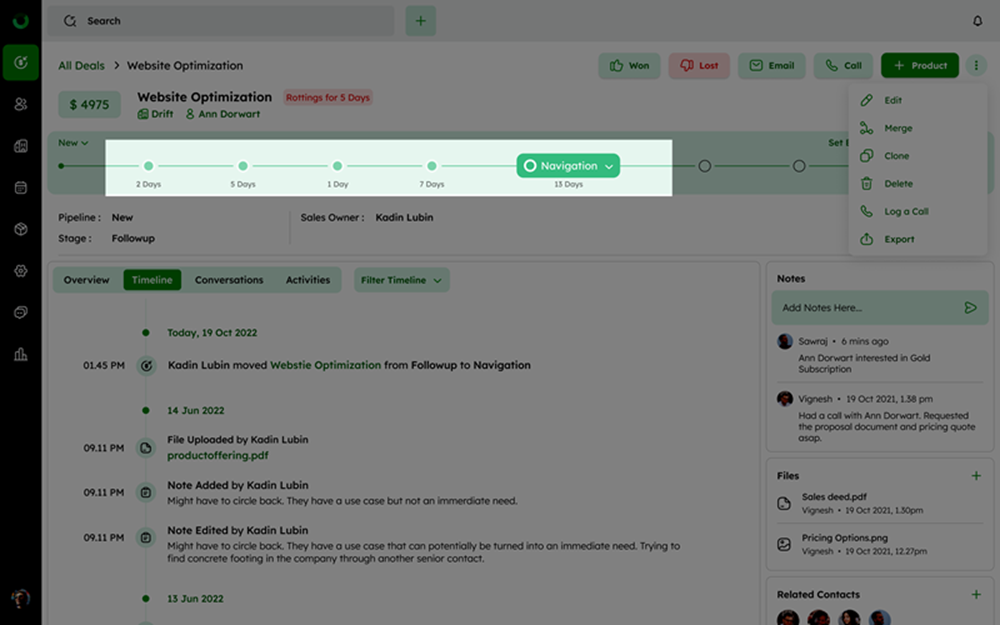Click the $ 4975 deal value badge
Image resolution: width=1000 pixels, height=625 pixels.
coord(89,105)
